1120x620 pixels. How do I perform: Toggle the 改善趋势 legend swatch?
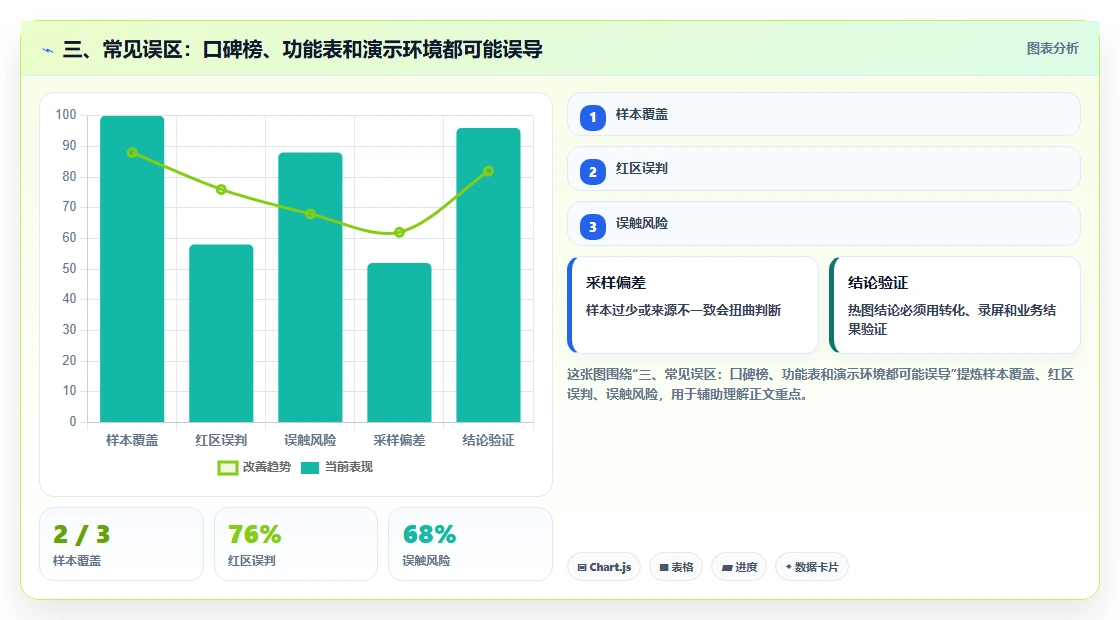click(x=228, y=468)
